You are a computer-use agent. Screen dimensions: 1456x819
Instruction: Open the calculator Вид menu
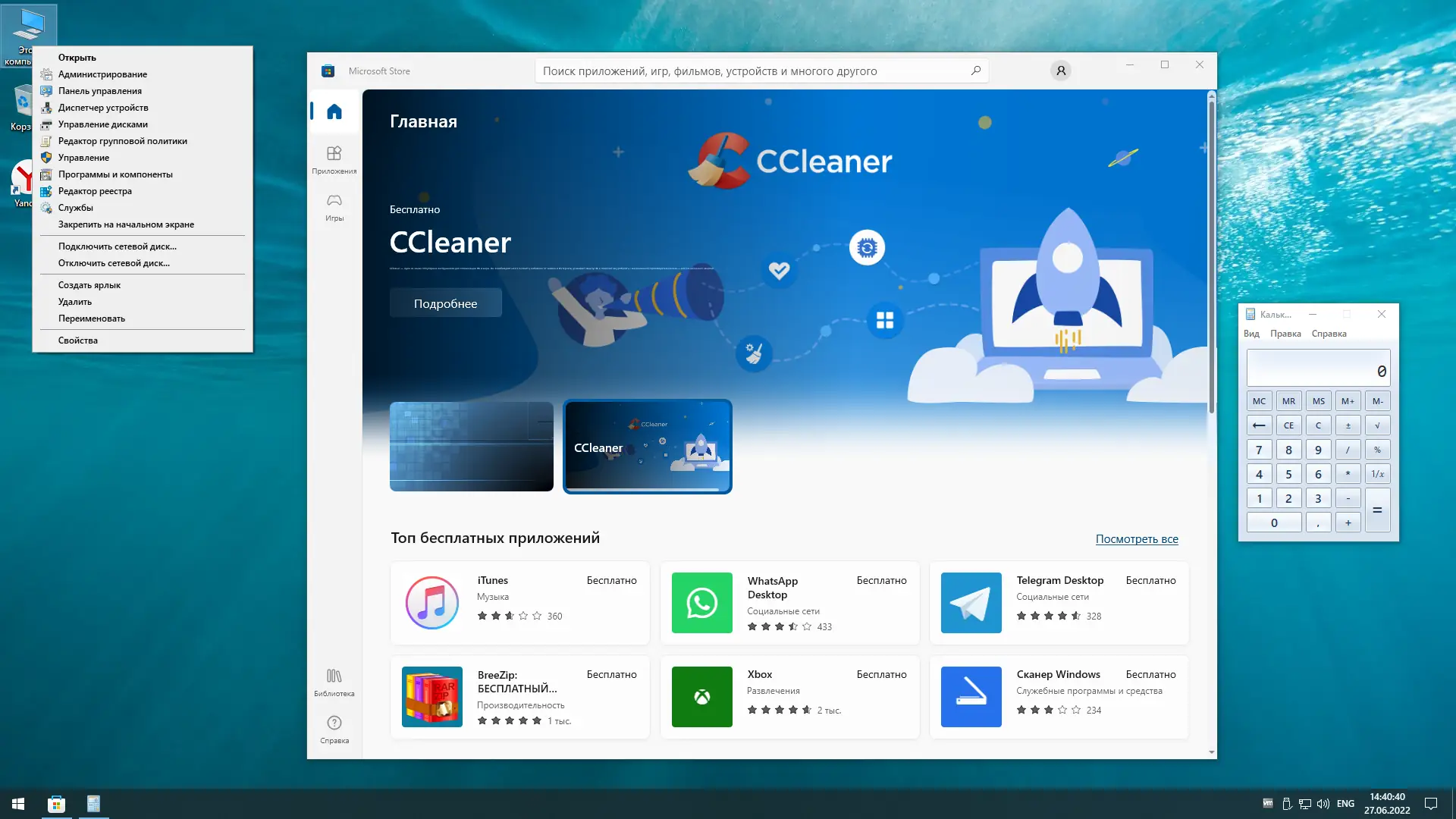[1251, 334]
